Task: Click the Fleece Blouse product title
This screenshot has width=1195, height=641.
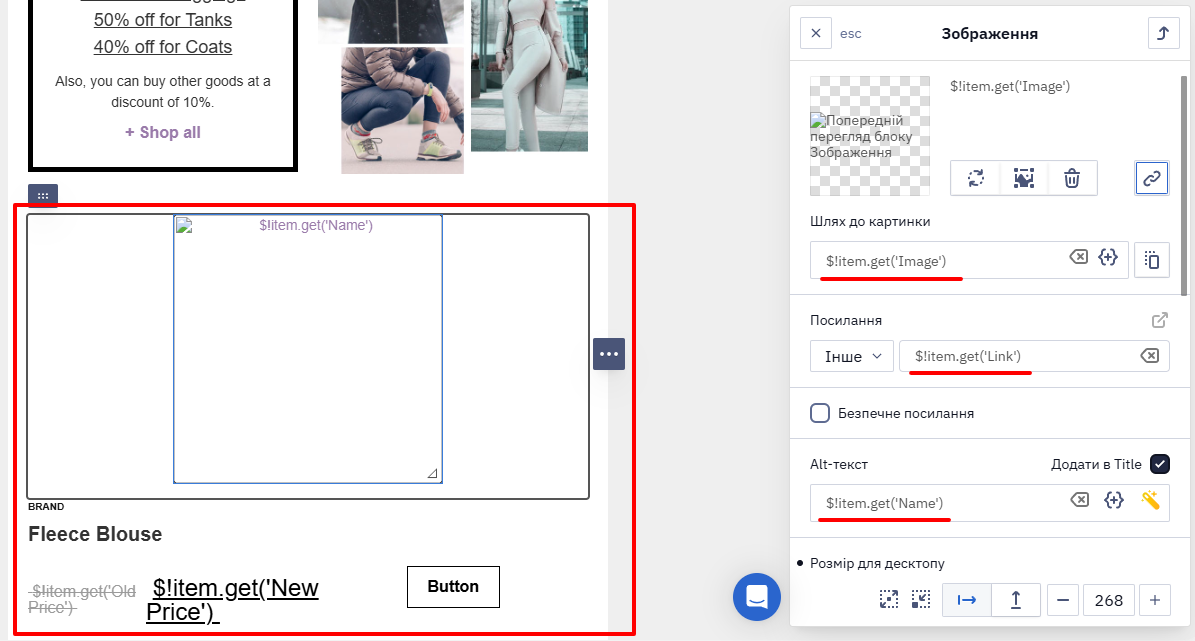Action: pos(95,534)
